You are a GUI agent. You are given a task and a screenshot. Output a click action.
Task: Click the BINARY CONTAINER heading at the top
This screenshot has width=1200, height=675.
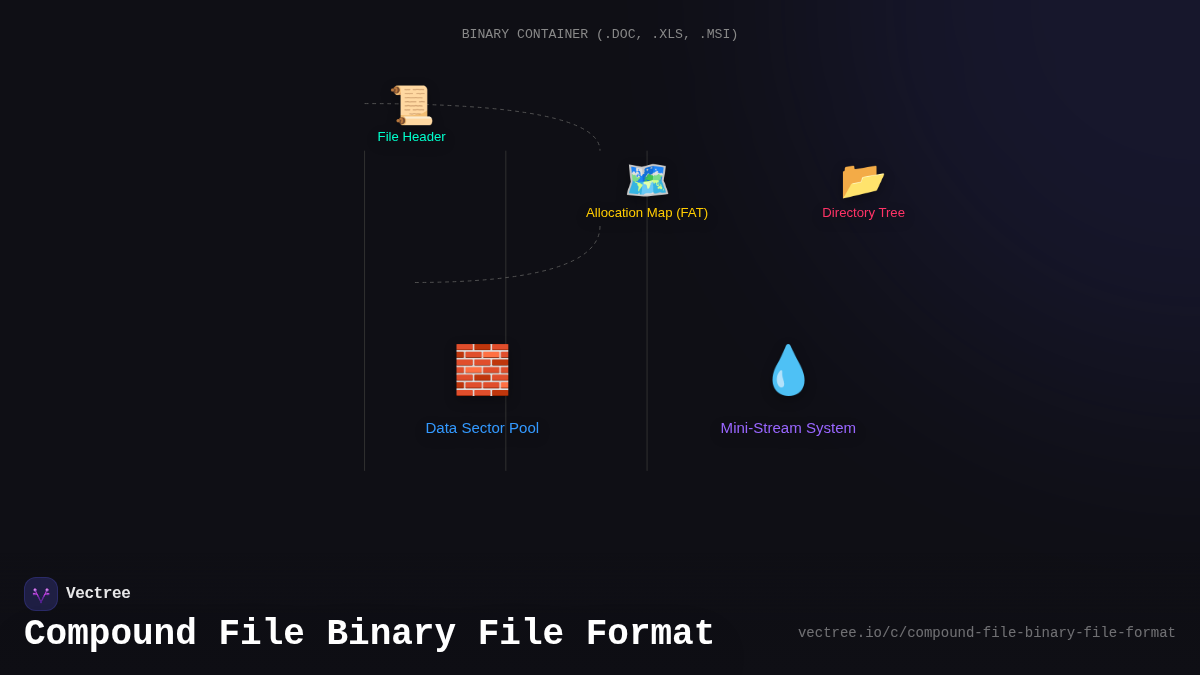[599, 33]
